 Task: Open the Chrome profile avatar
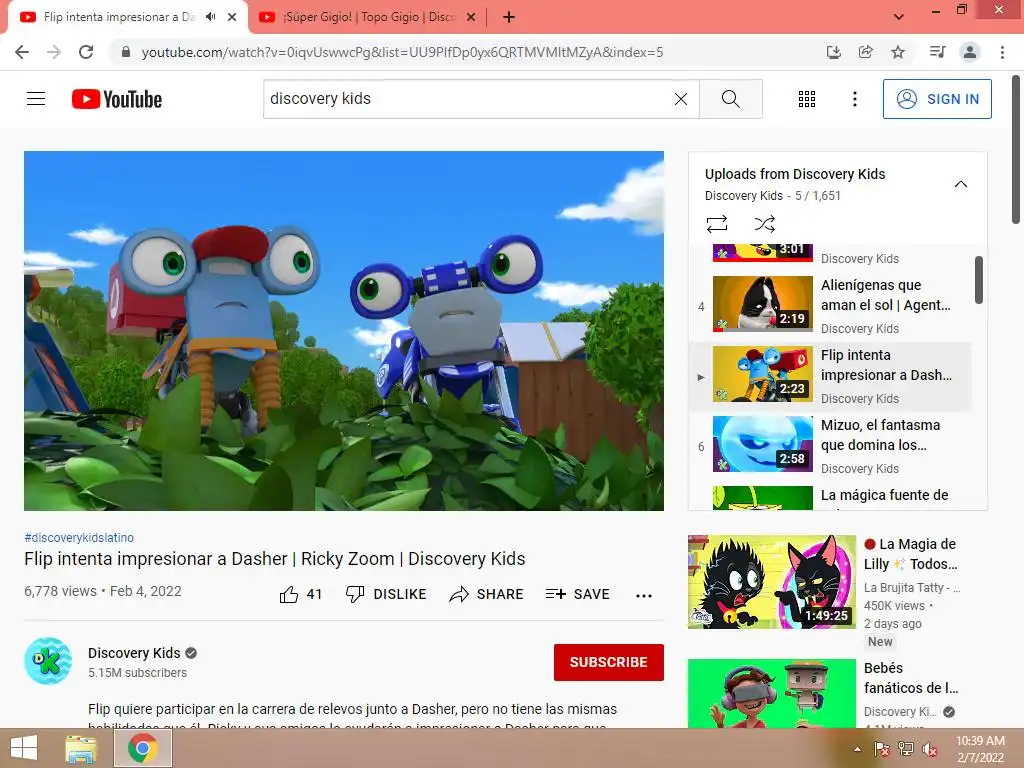tap(970, 52)
